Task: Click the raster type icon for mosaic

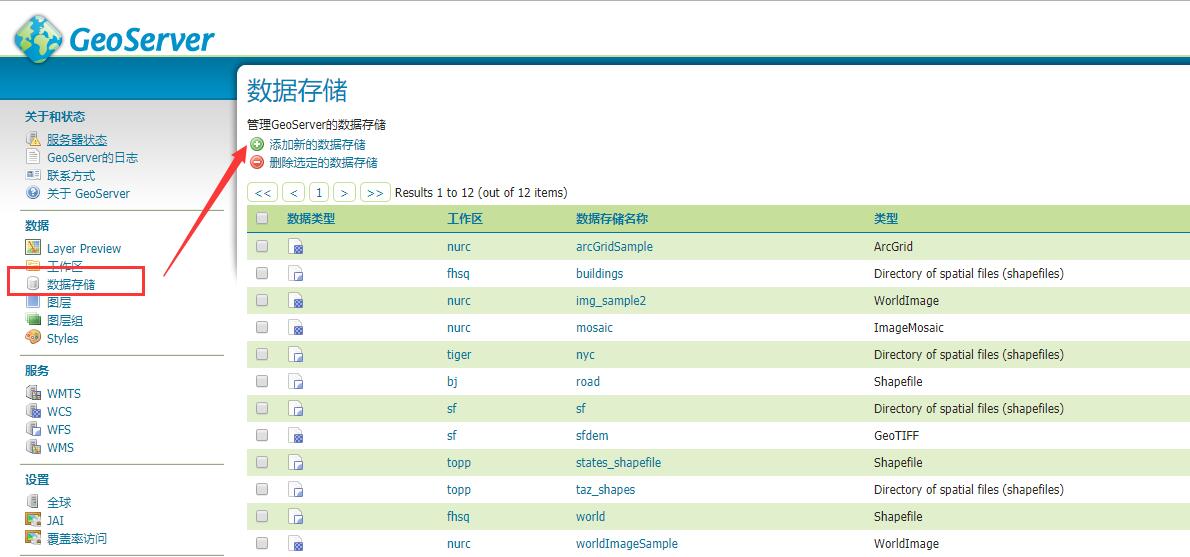Action: (x=296, y=328)
